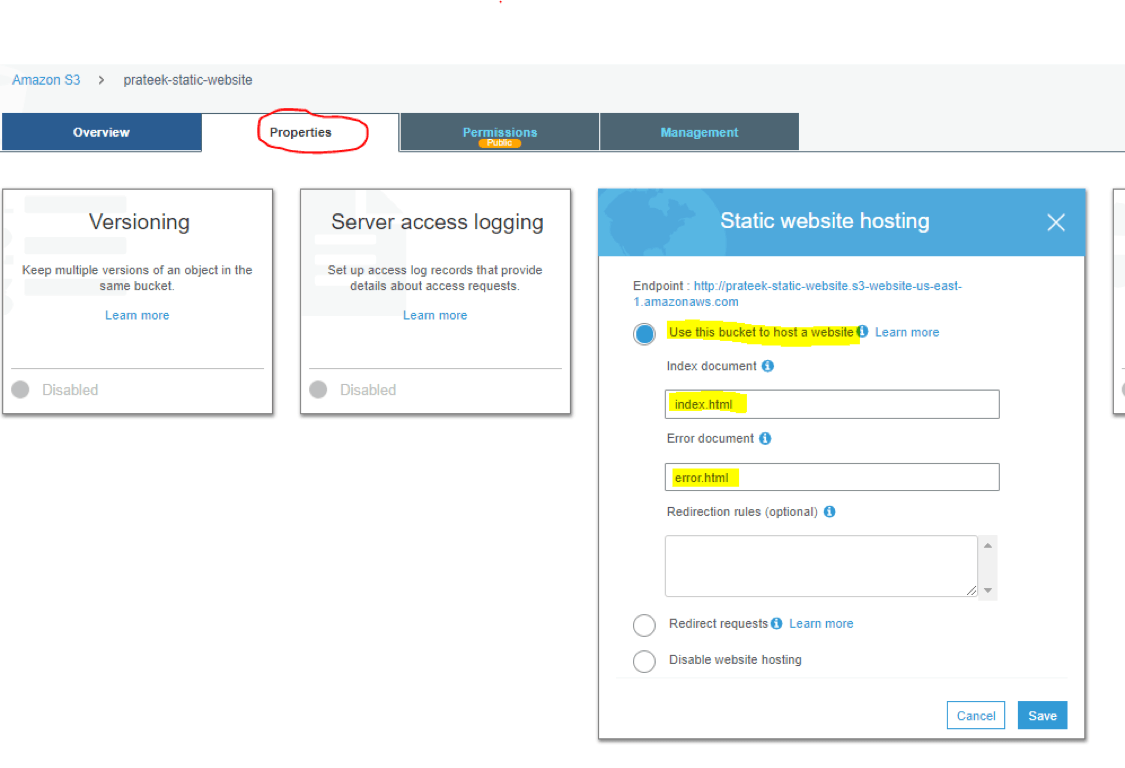
Task: Click info icon beside Redirect requests
Action: pyautogui.click(x=777, y=624)
